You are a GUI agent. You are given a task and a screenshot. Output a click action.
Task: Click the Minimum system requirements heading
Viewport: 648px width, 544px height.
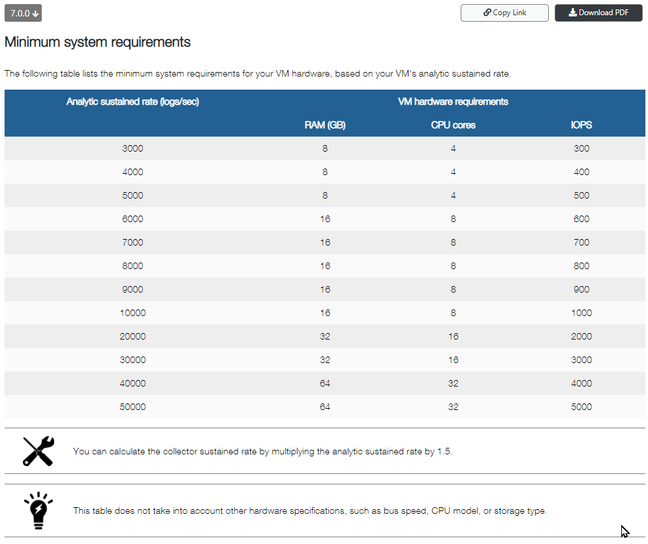pyautogui.click(x=98, y=43)
